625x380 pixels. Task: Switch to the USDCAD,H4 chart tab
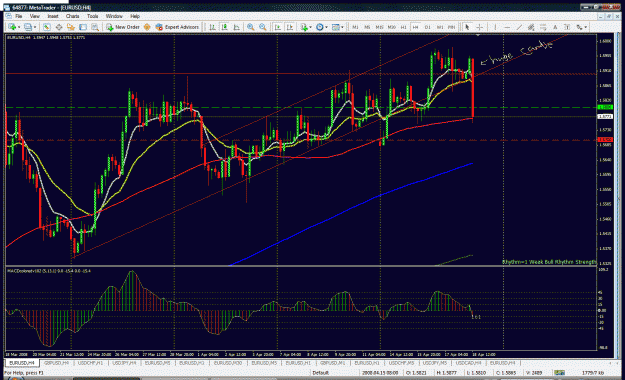pyautogui.click(x=468, y=363)
